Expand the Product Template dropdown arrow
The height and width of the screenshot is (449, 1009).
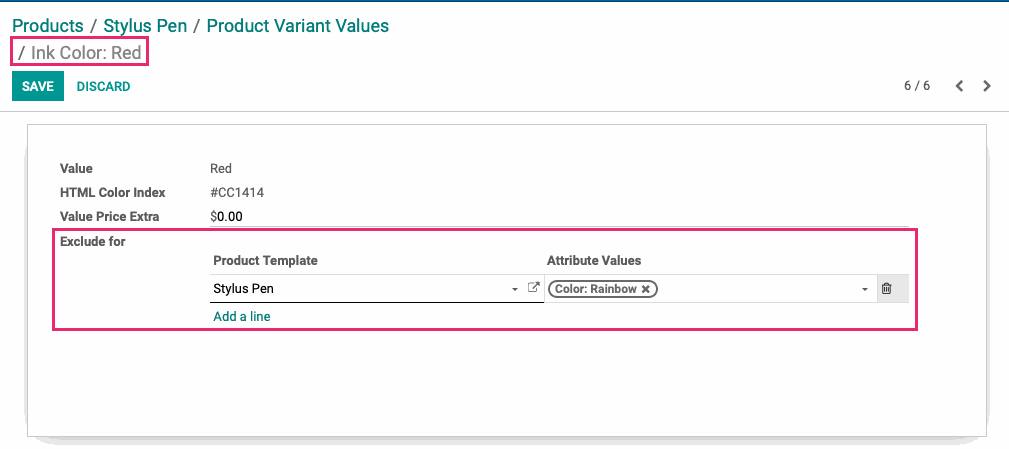[515, 289]
